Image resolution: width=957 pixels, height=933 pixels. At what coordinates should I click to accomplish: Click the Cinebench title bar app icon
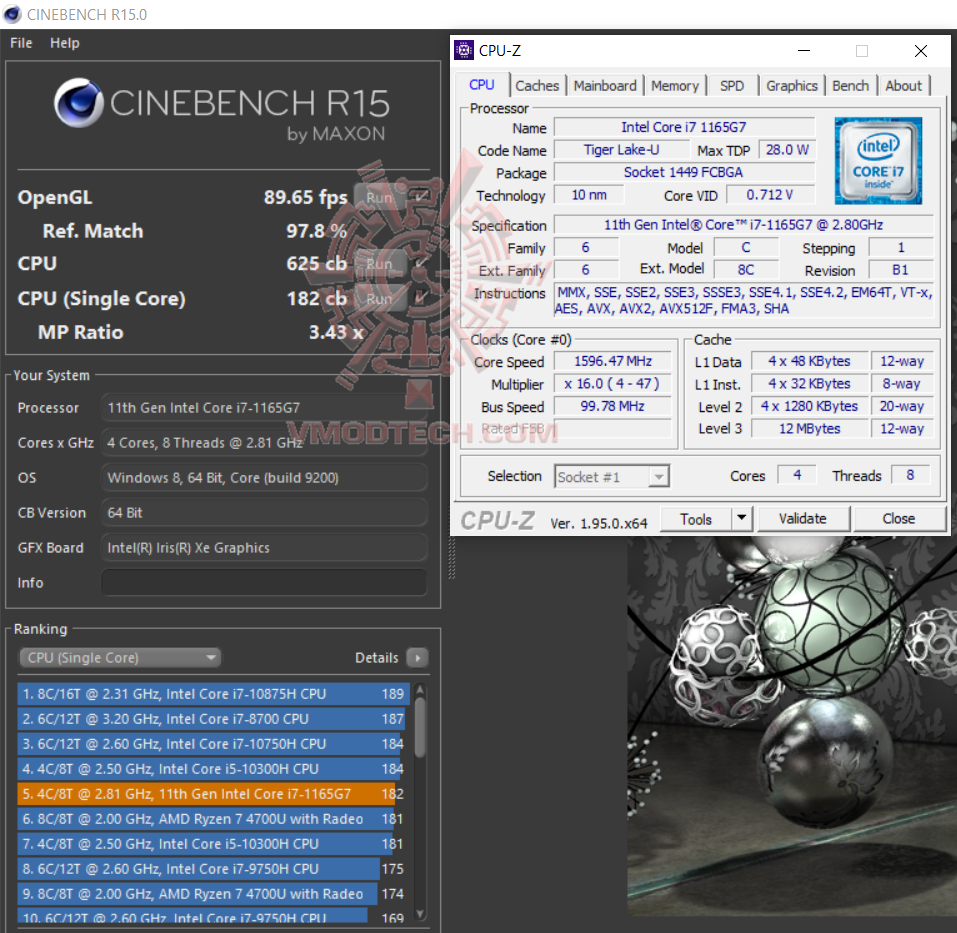pyautogui.click(x=12, y=14)
